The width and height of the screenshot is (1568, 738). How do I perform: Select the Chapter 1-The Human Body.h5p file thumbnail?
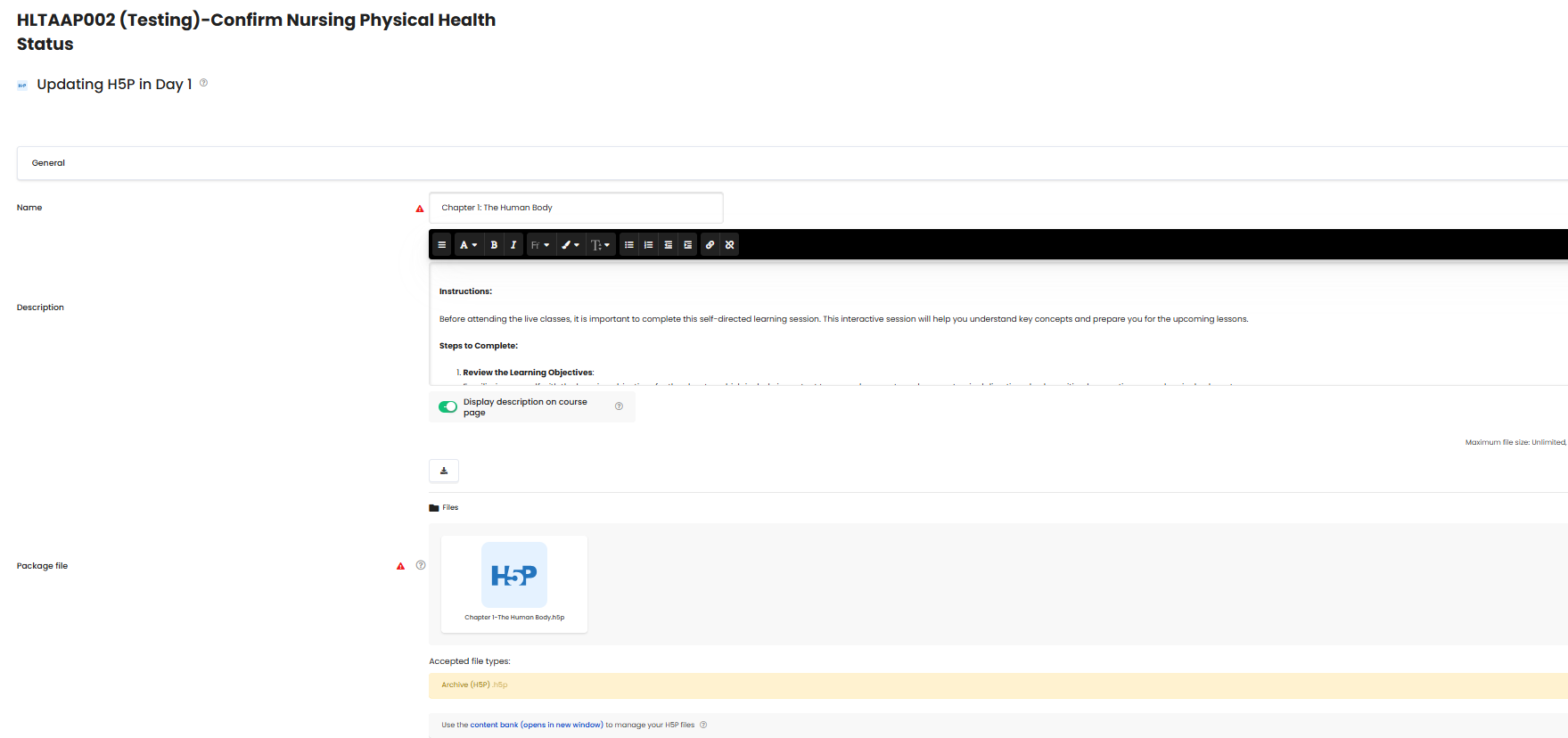pyautogui.click(x=514, y=575)
